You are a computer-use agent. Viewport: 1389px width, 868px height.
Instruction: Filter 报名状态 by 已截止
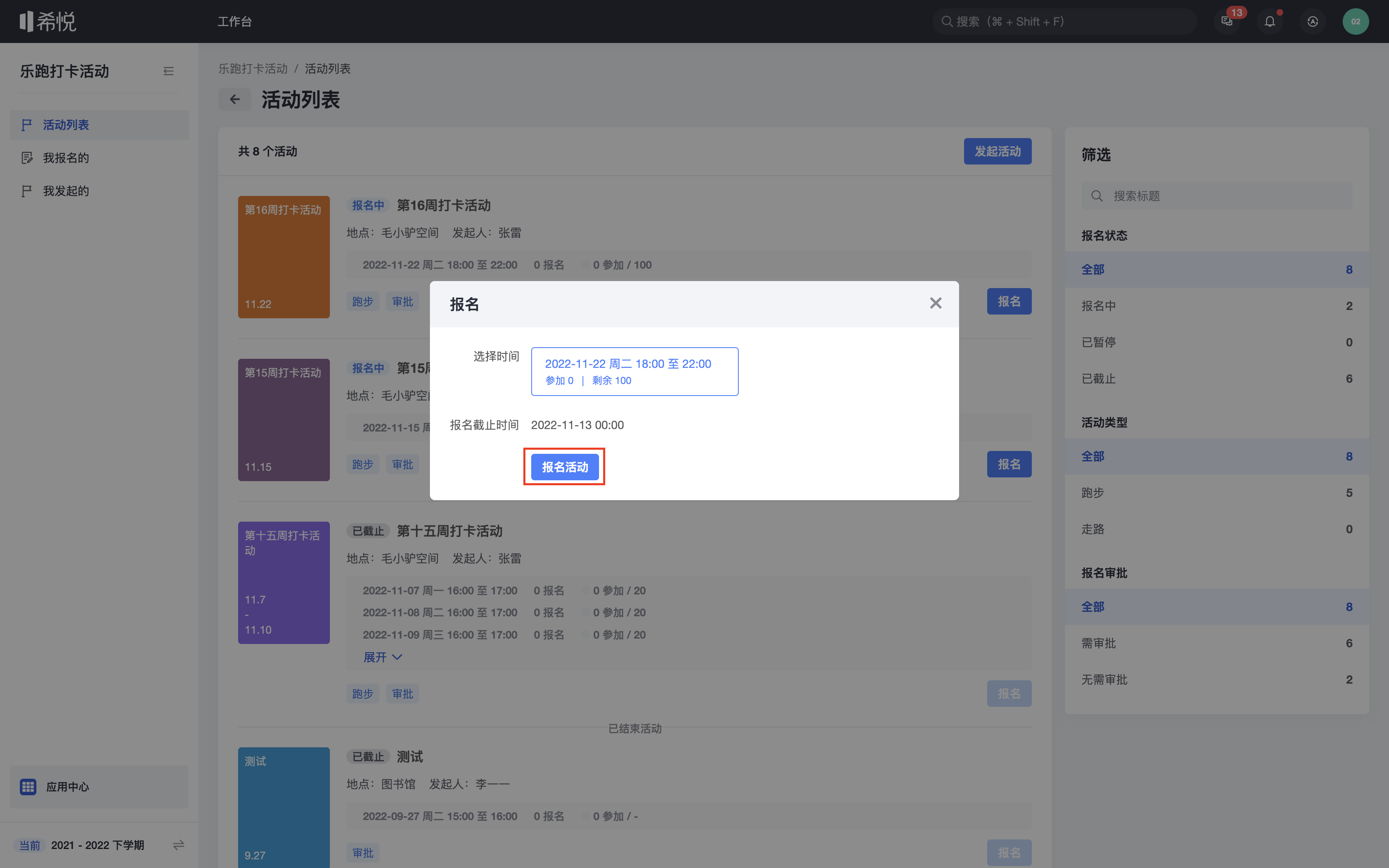pos(1217,379)
